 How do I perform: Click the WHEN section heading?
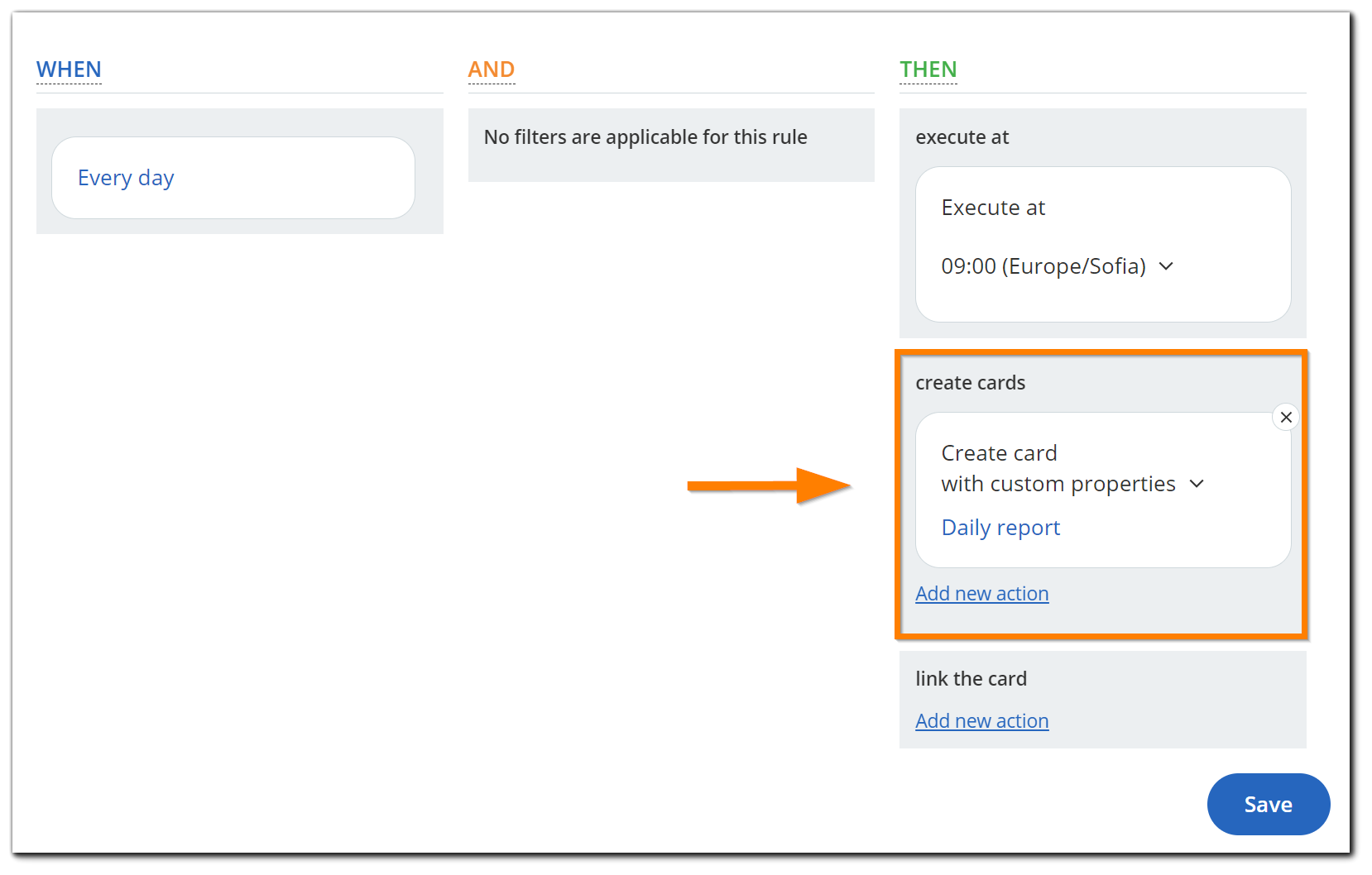click(x=69, y=69)
